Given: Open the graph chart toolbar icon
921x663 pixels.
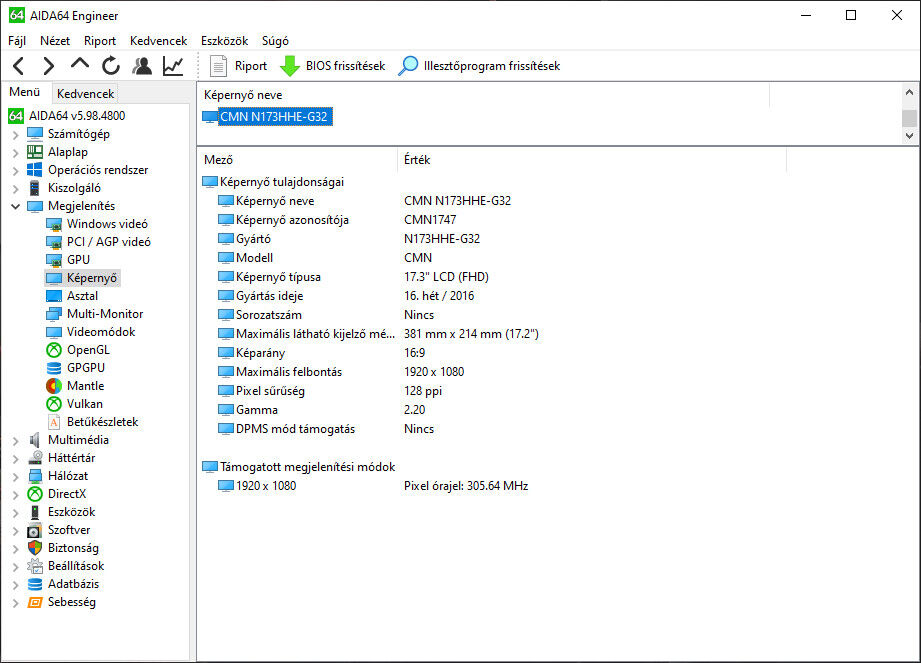Looking at the screenshot, I should 173,66.
